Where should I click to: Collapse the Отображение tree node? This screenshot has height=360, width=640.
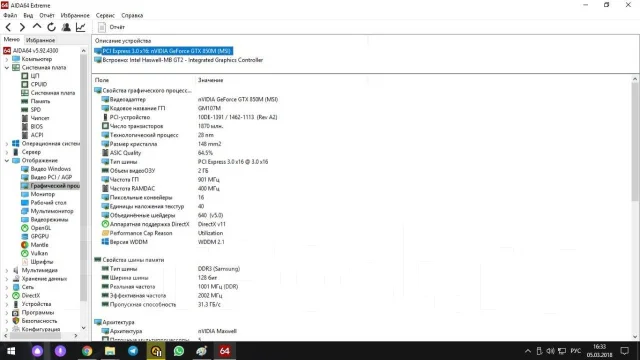click(x=6, y=160)
